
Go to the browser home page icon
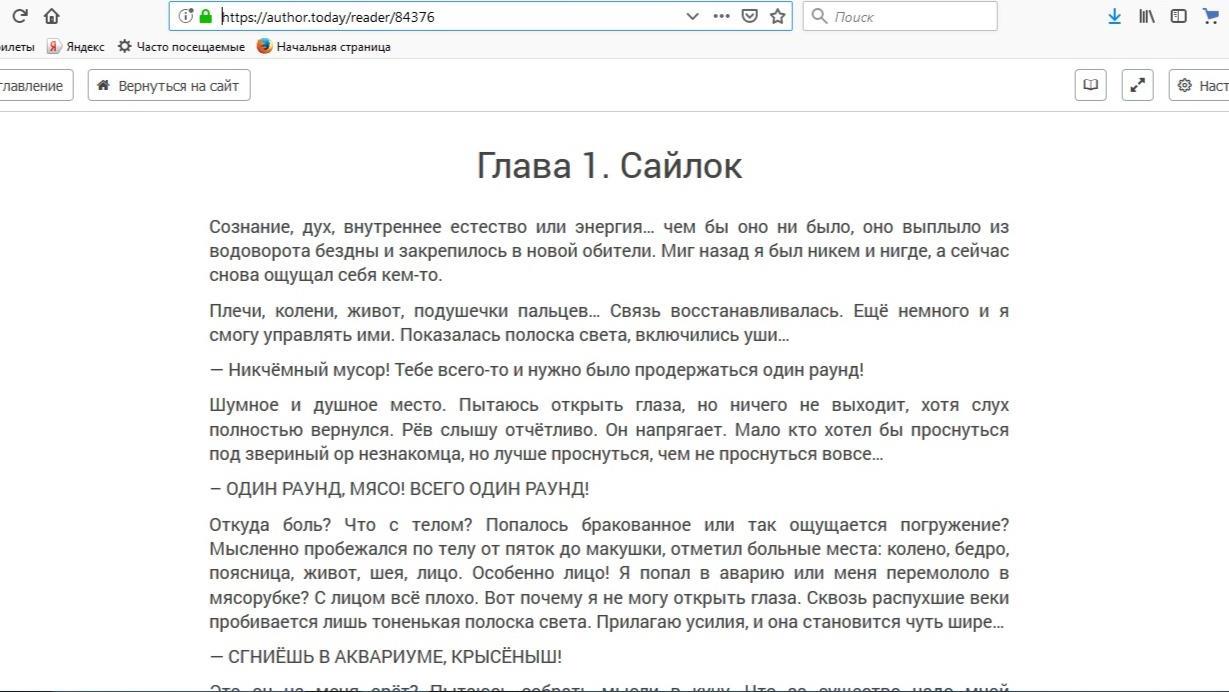[52, 16]
